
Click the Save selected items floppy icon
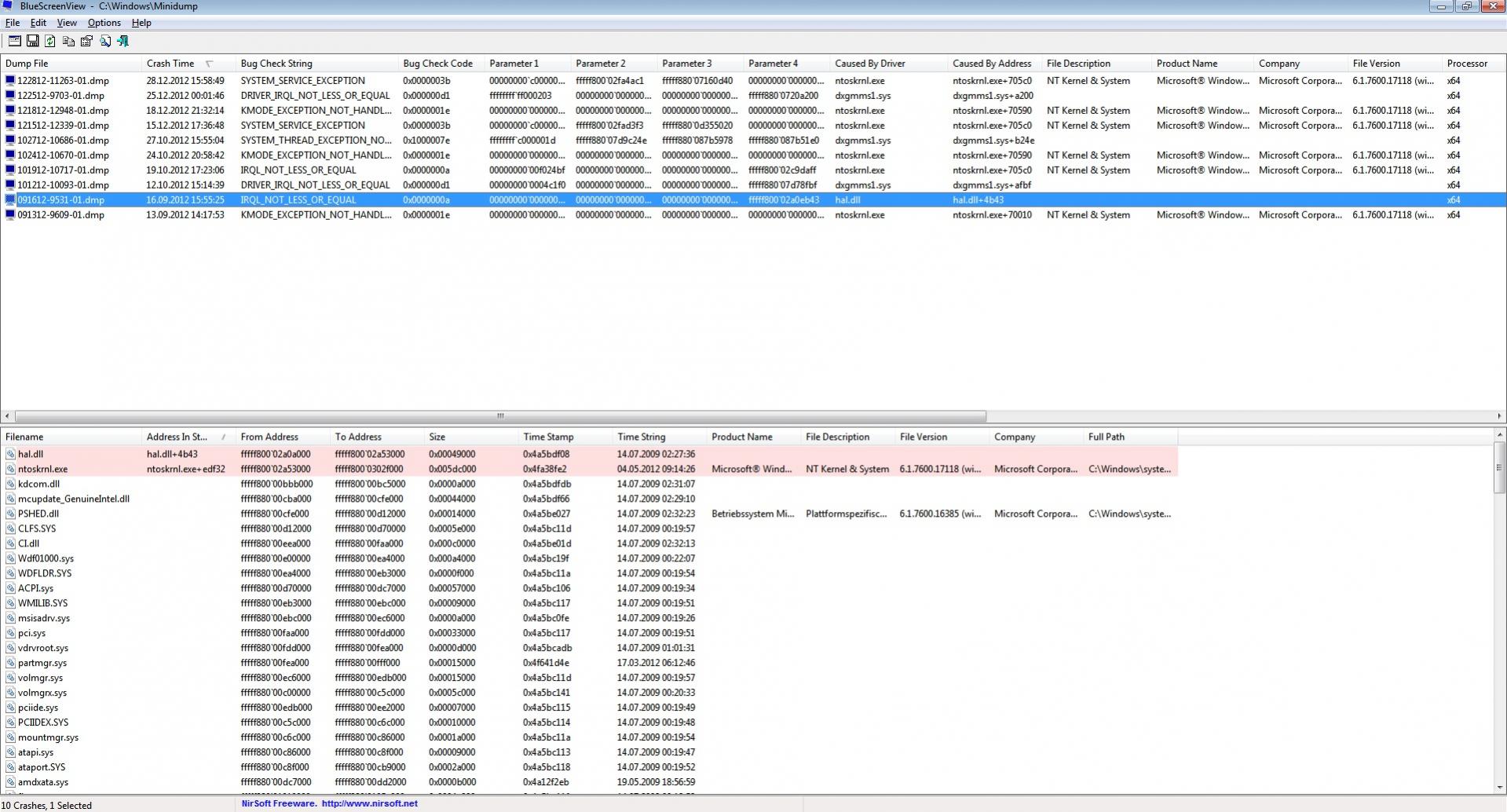coord(32,41)
